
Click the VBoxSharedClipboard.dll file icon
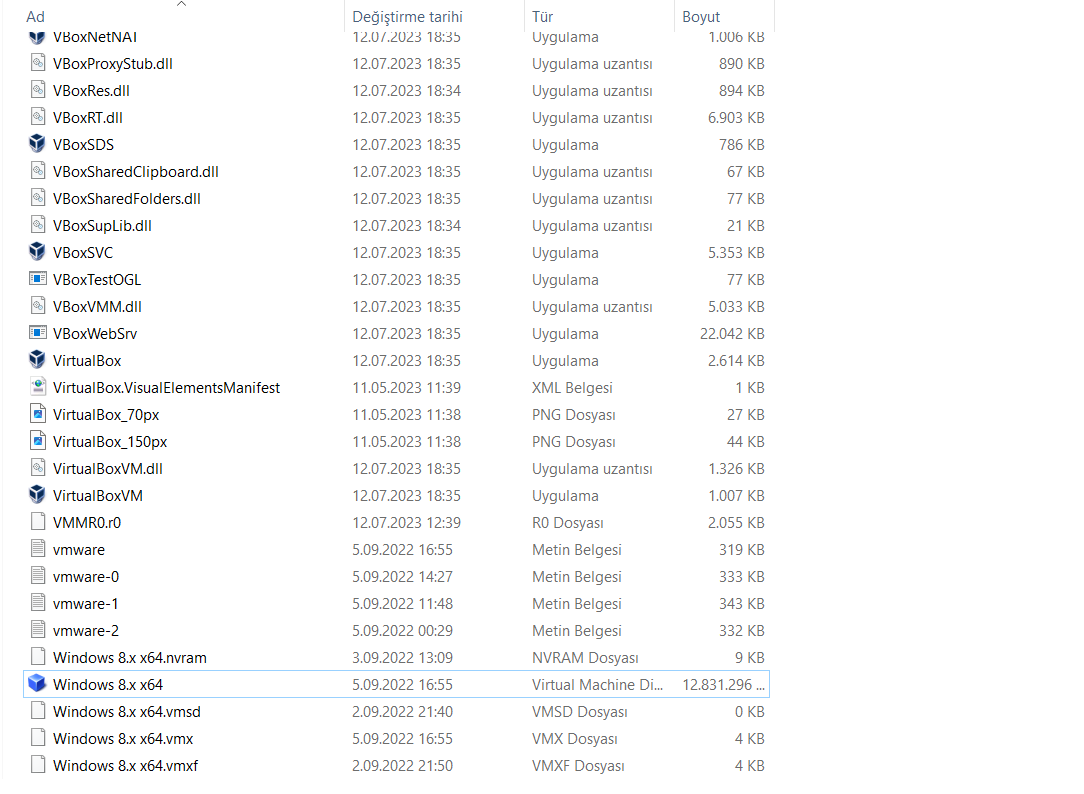38,171
